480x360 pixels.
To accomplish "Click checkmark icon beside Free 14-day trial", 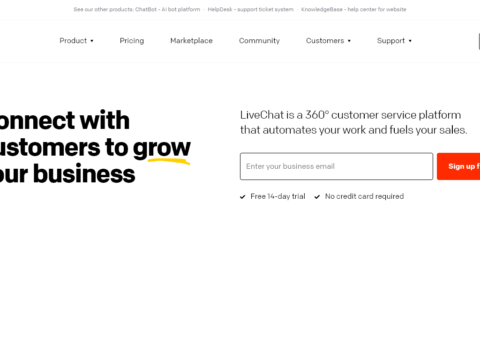I will tap(243, 197).
